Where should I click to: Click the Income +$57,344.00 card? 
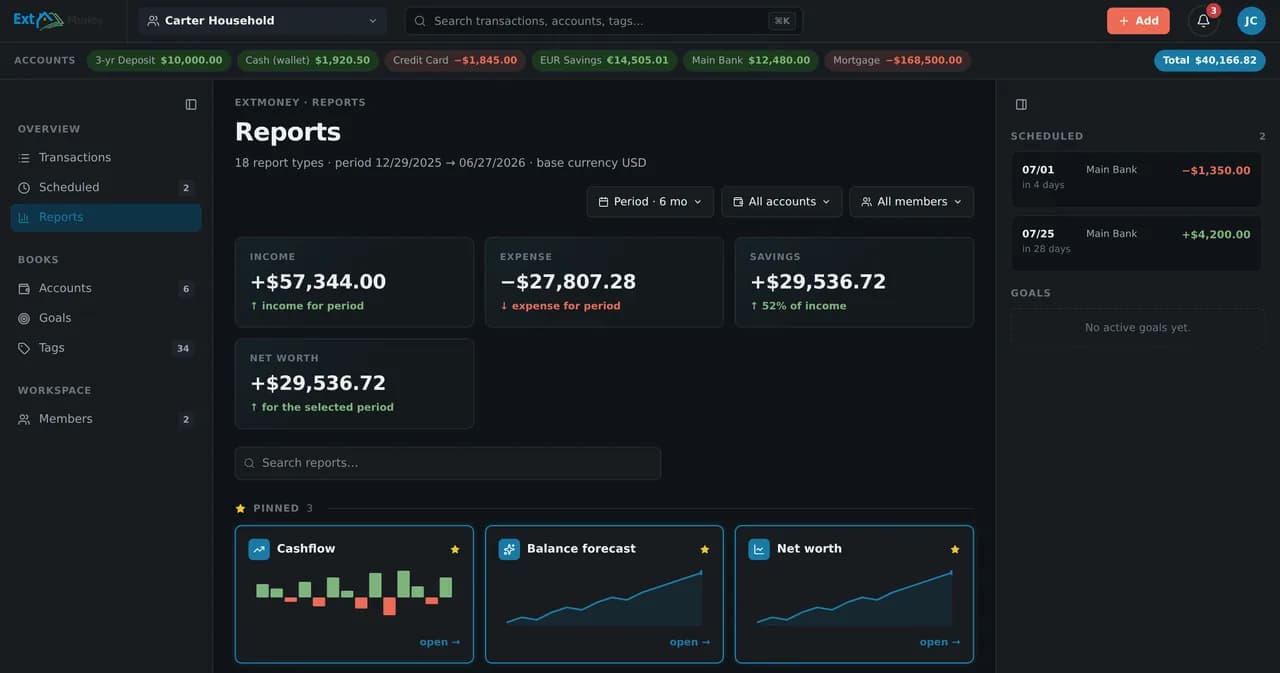pos(354,282)
